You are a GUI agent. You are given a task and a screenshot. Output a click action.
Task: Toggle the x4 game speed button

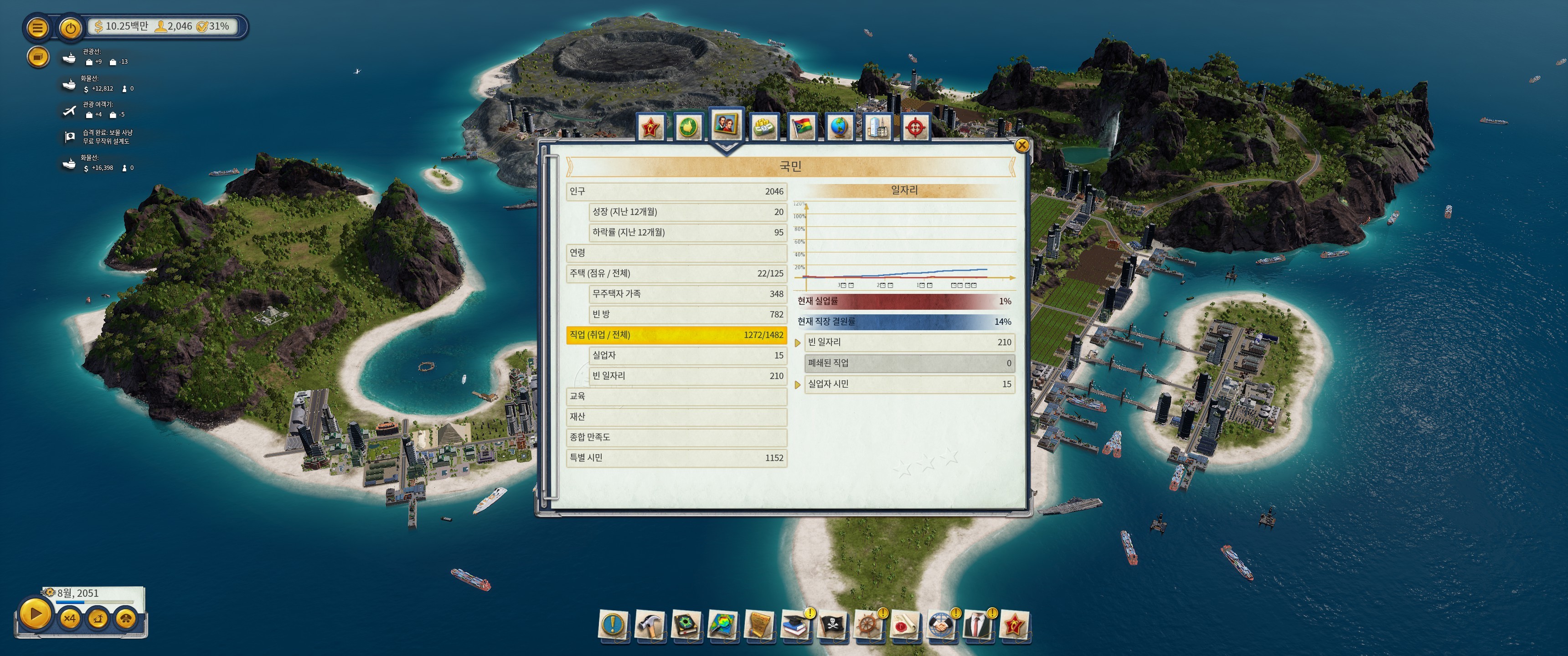[x=69, y=618]
